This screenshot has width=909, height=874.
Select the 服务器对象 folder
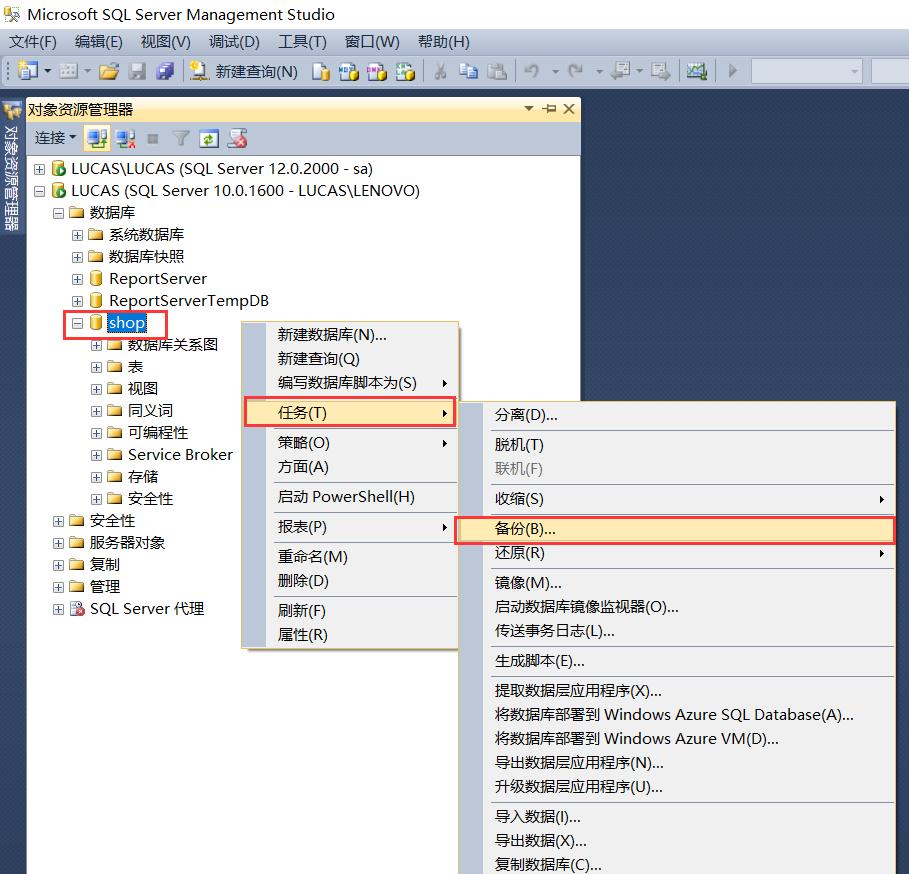[128, 542]
